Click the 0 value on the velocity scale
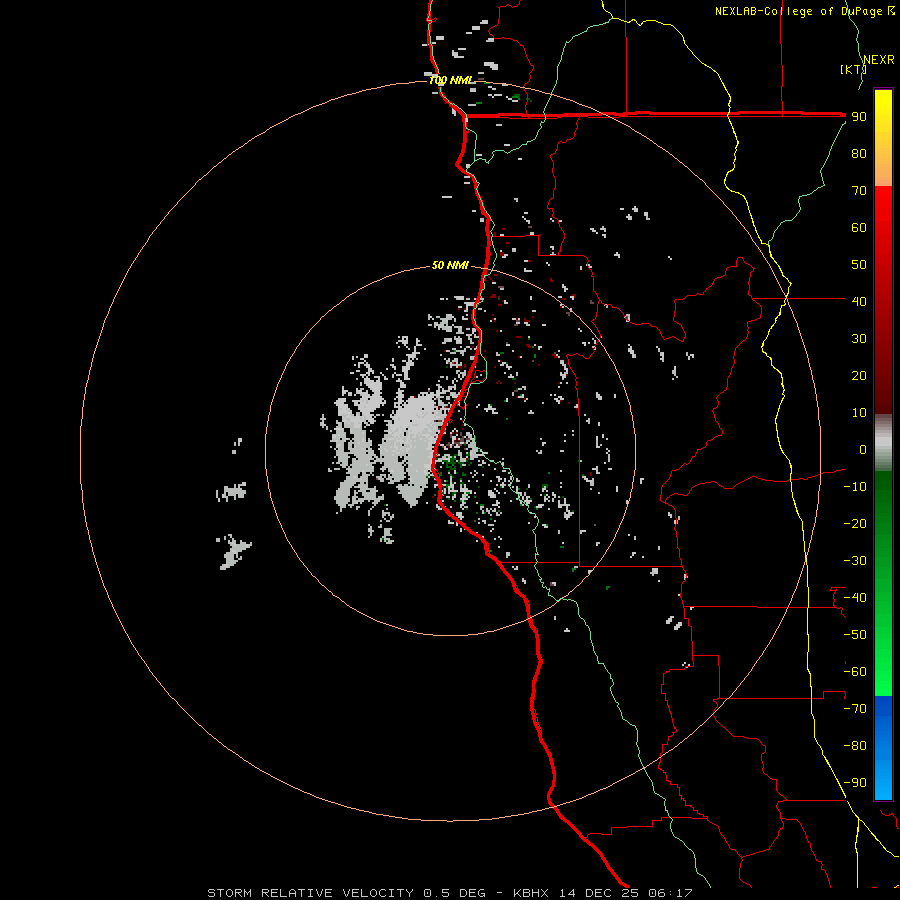The image size is (900, 900). pyautogui.click(x=863, y=449)
